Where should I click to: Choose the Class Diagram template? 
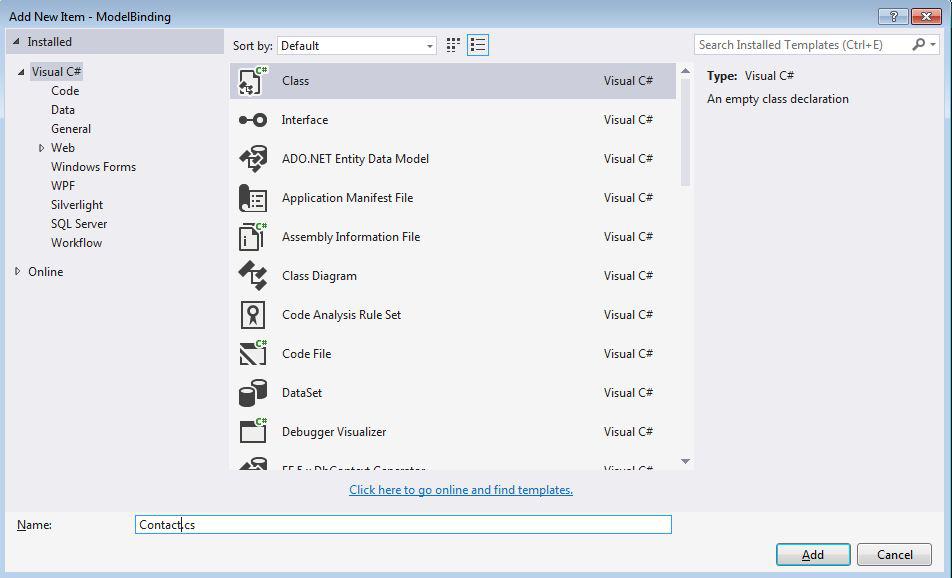(251, 276)
